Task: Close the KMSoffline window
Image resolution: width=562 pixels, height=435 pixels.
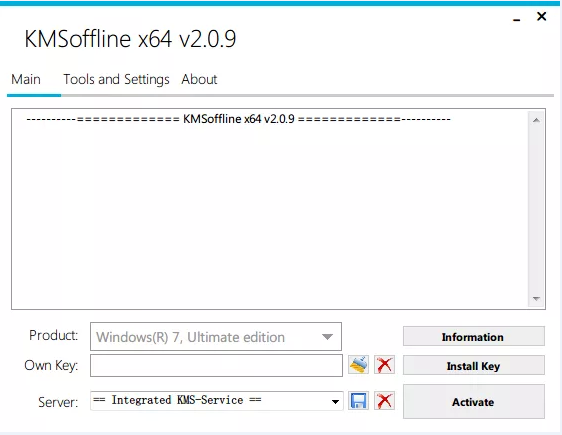Action: click(542, 16)
